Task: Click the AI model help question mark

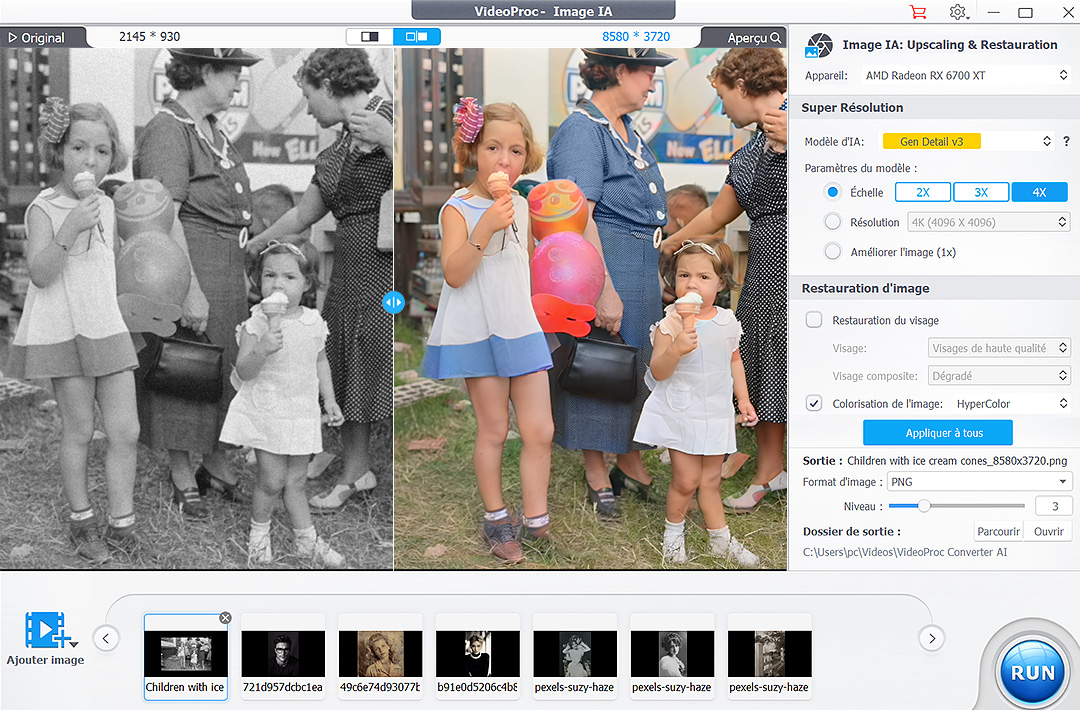Action: pyautogui.click(x=1066, y=142)
